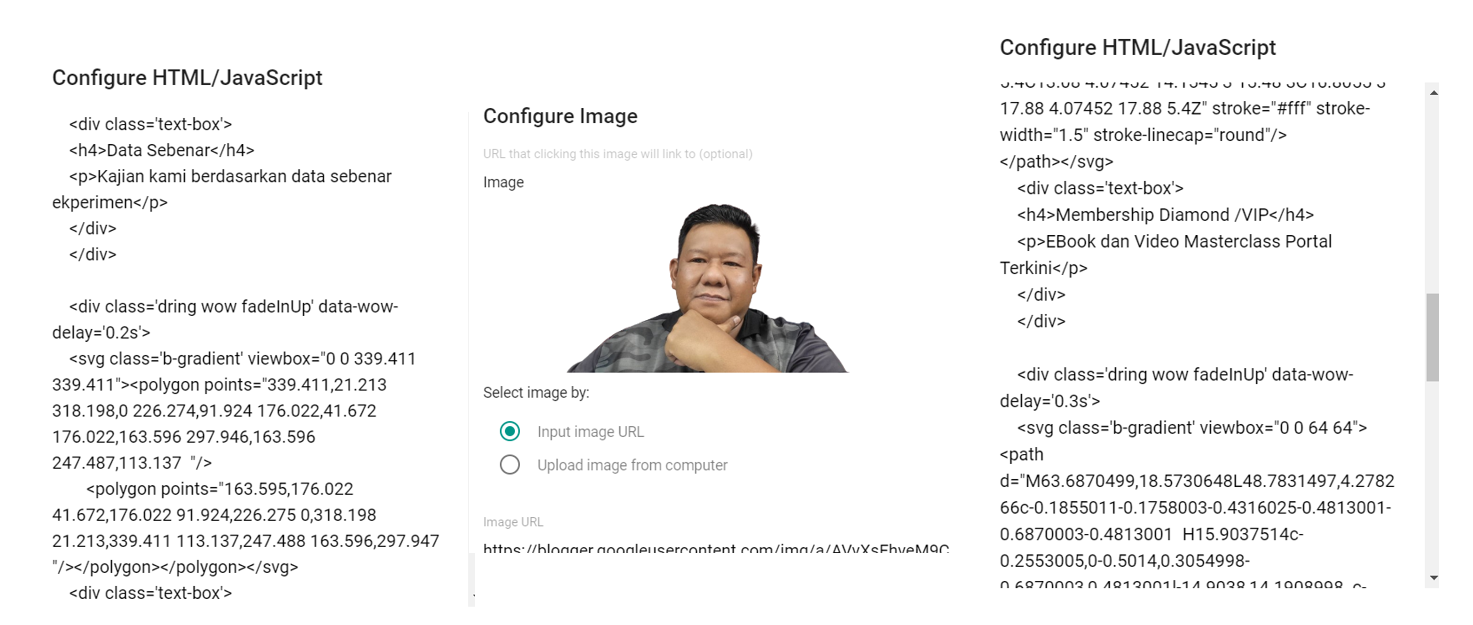Viewport: 1473px width, 625px height.
Task: Click the 'Kajian kami berdasarkan data sebenar' line
Action: 230,176
